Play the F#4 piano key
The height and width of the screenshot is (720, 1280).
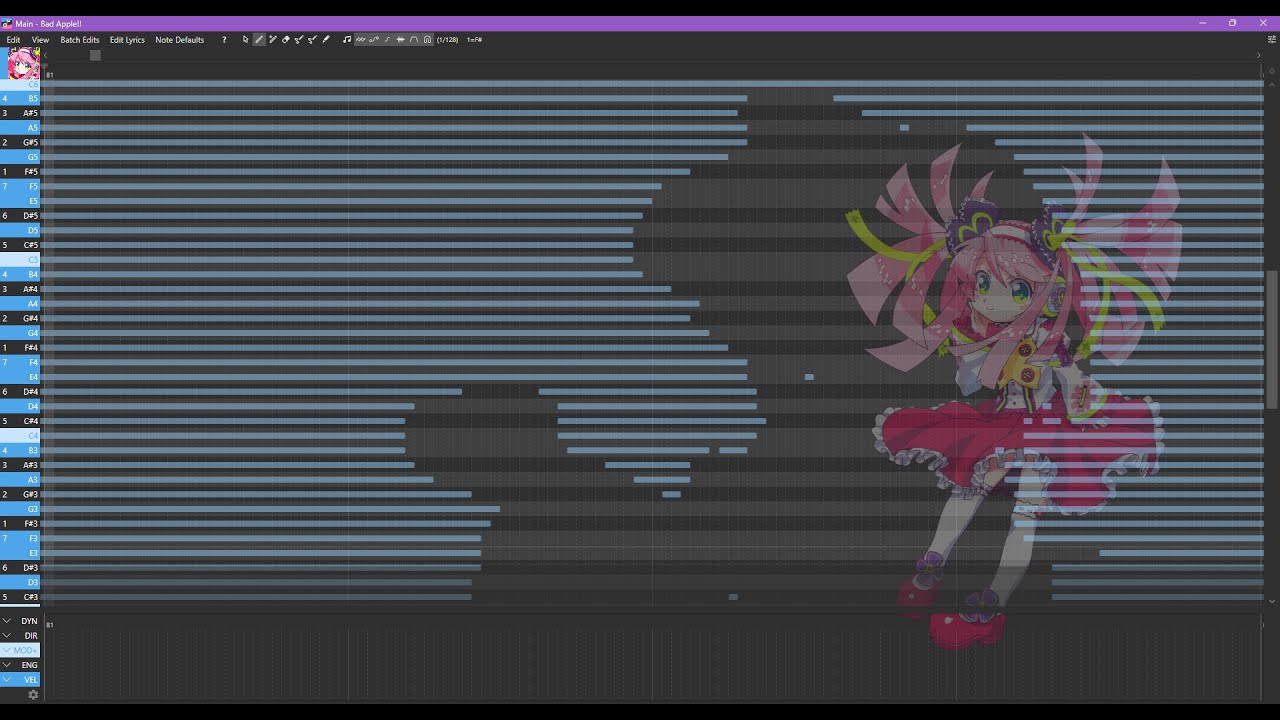(20, 348)
